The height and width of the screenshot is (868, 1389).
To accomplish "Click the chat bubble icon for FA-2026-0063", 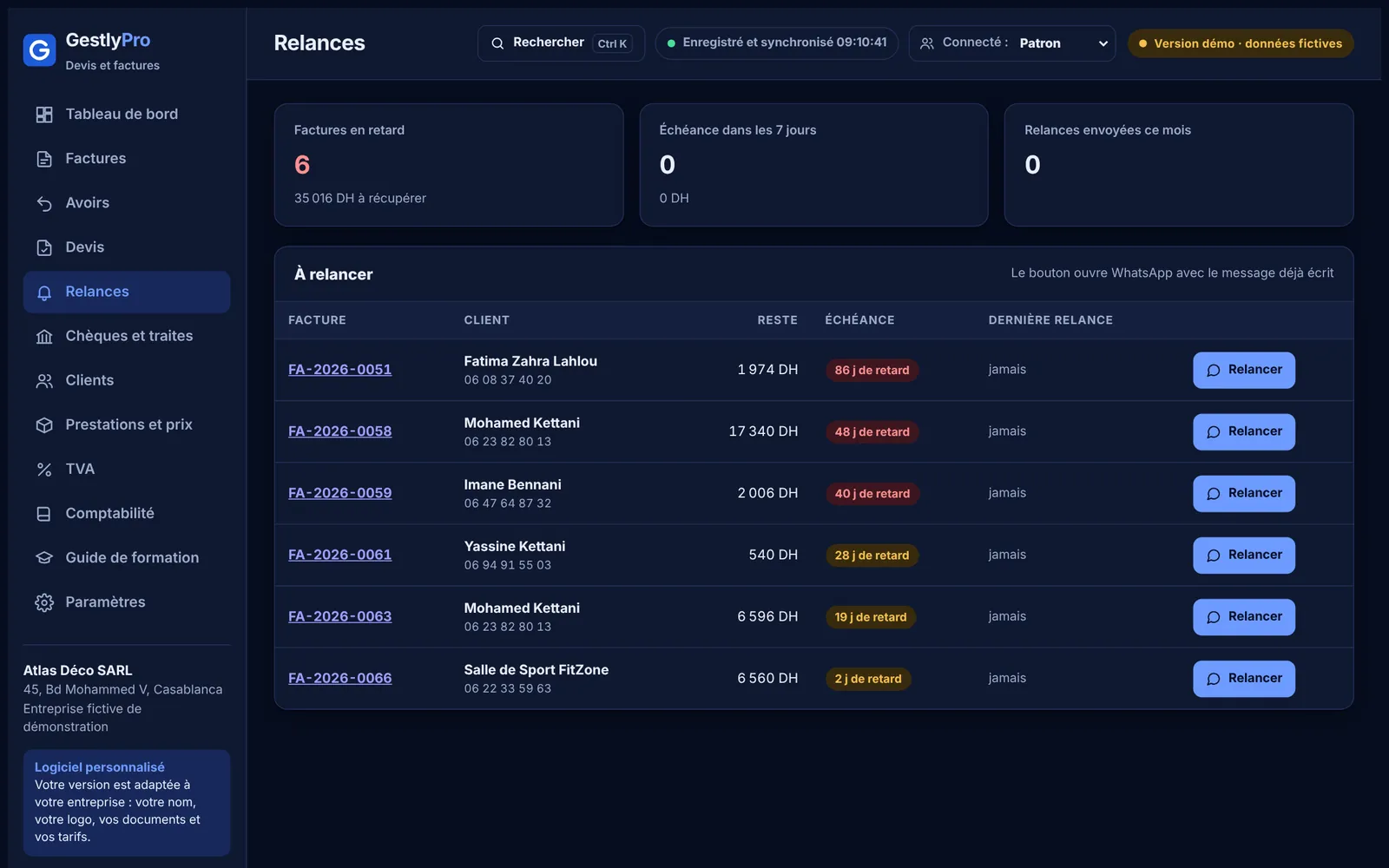I will point(1214,617).
